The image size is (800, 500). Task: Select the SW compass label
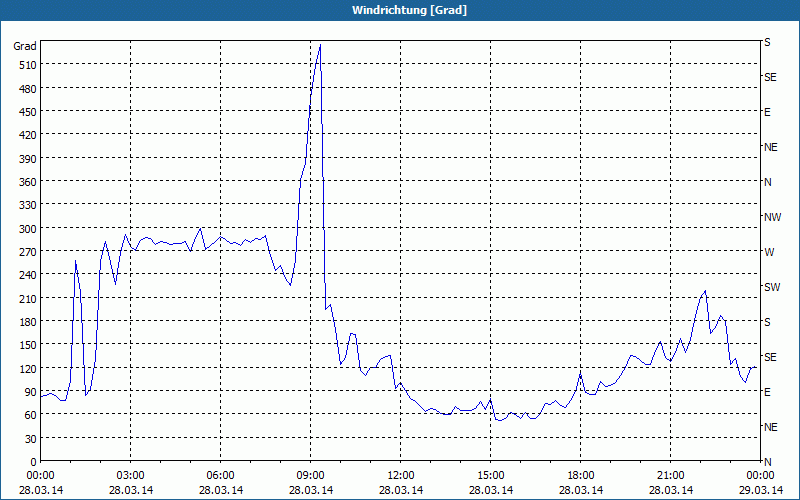click(x=772, y=287)
